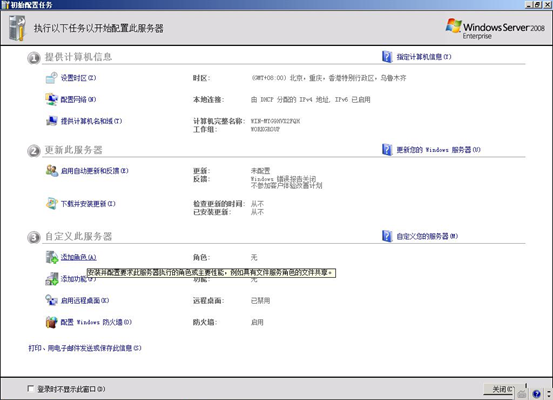Screen dimensions: 553x400
Task: Click the WORKGROUP workgroup value
Action: 265,129
